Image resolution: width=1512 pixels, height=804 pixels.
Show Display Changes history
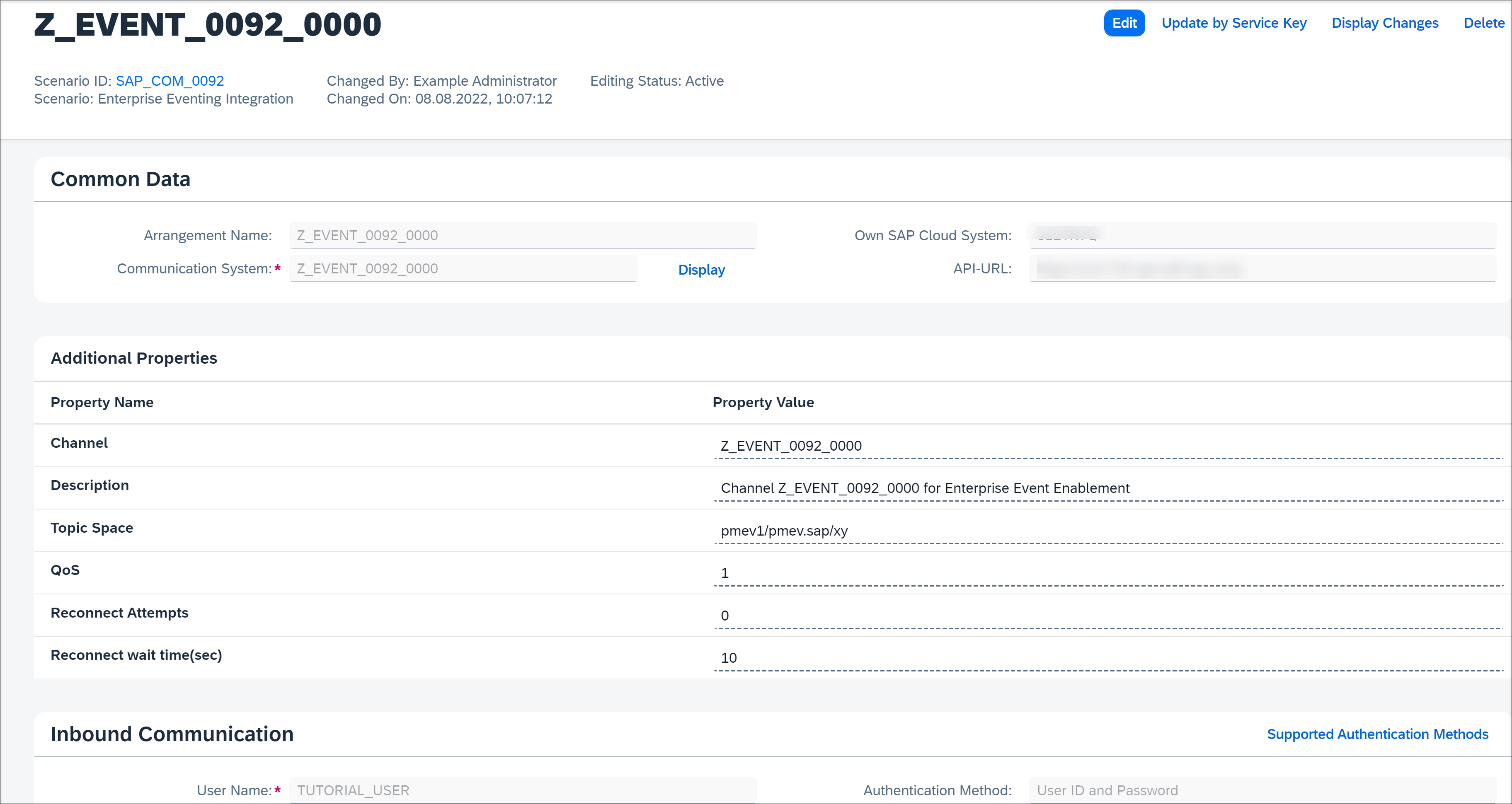[x=1385, y=23]
